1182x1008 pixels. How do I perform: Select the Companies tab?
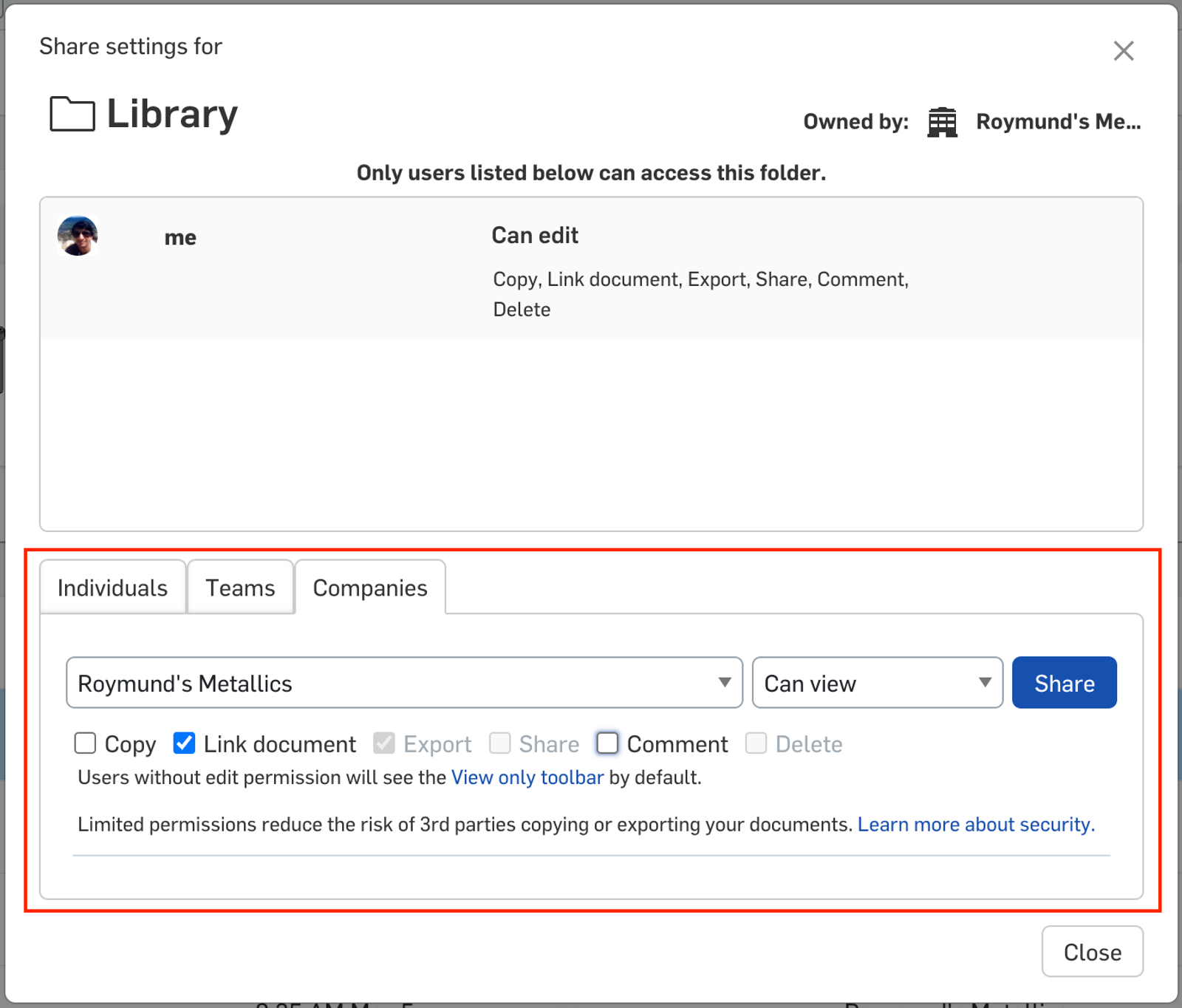click(x=370, y=588)
